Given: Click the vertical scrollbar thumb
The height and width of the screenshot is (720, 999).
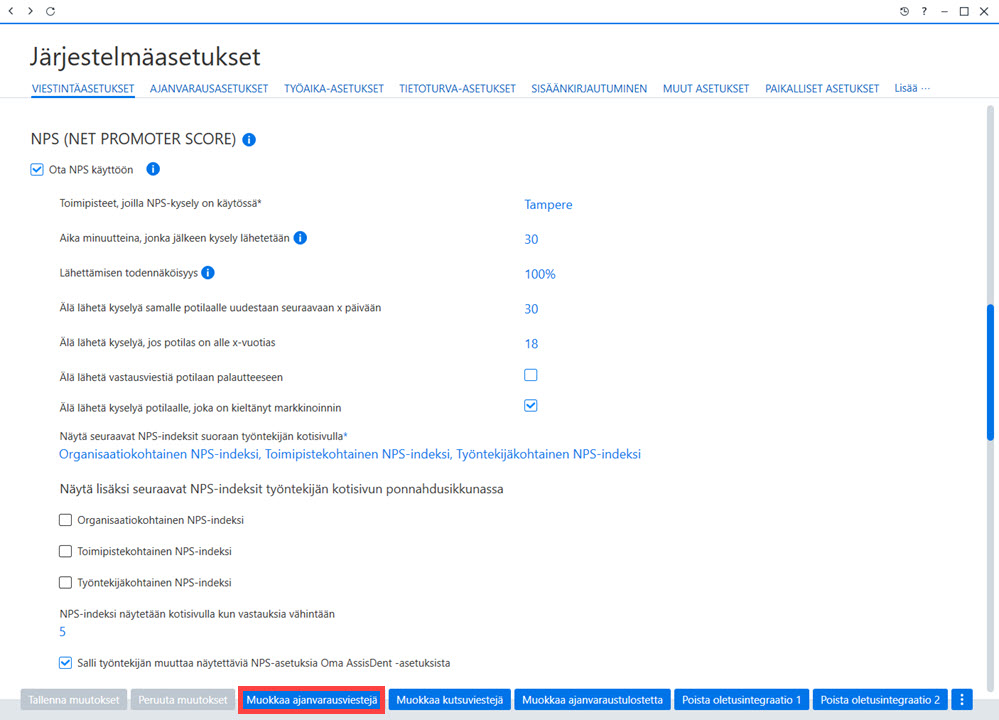Looking at the screenshot, I should tap(989, 373).
